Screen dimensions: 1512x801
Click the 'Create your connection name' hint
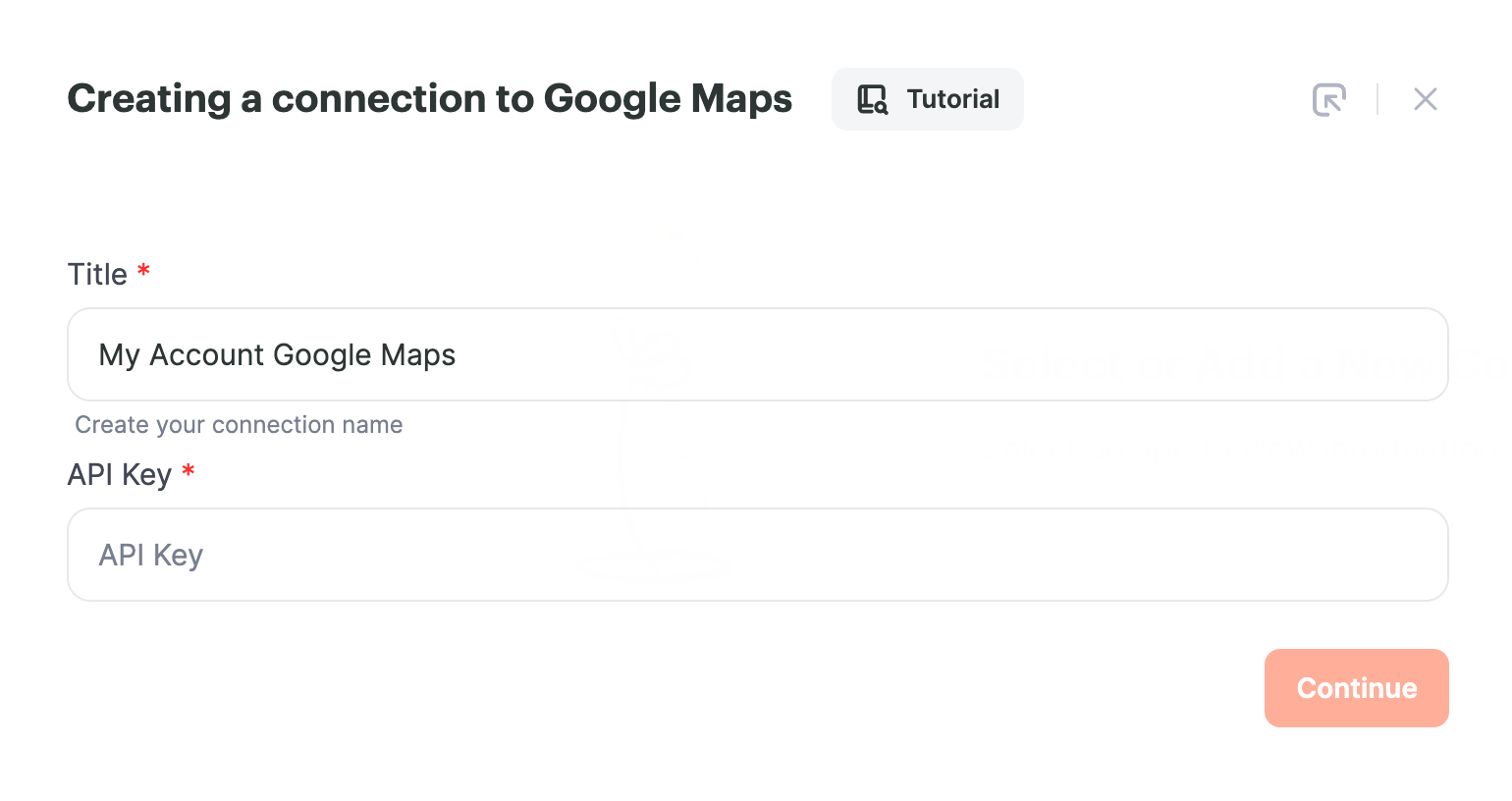(239, 425)
